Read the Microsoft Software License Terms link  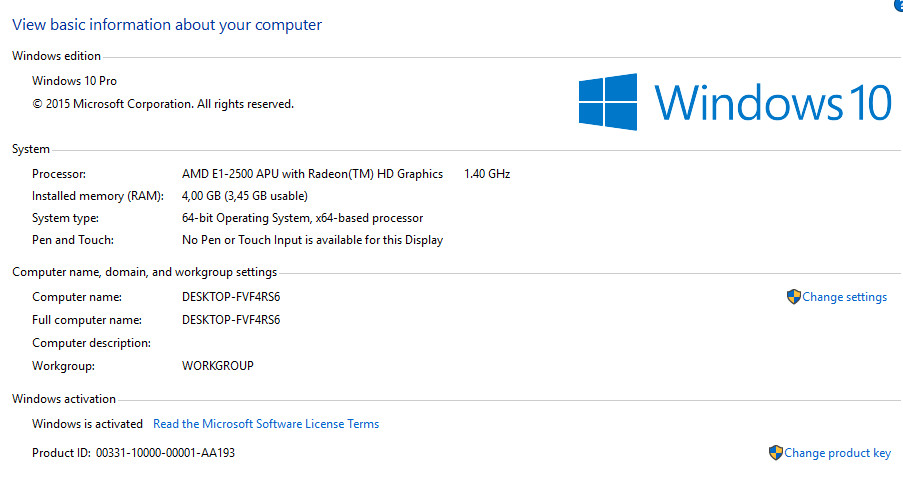(266, 424)
